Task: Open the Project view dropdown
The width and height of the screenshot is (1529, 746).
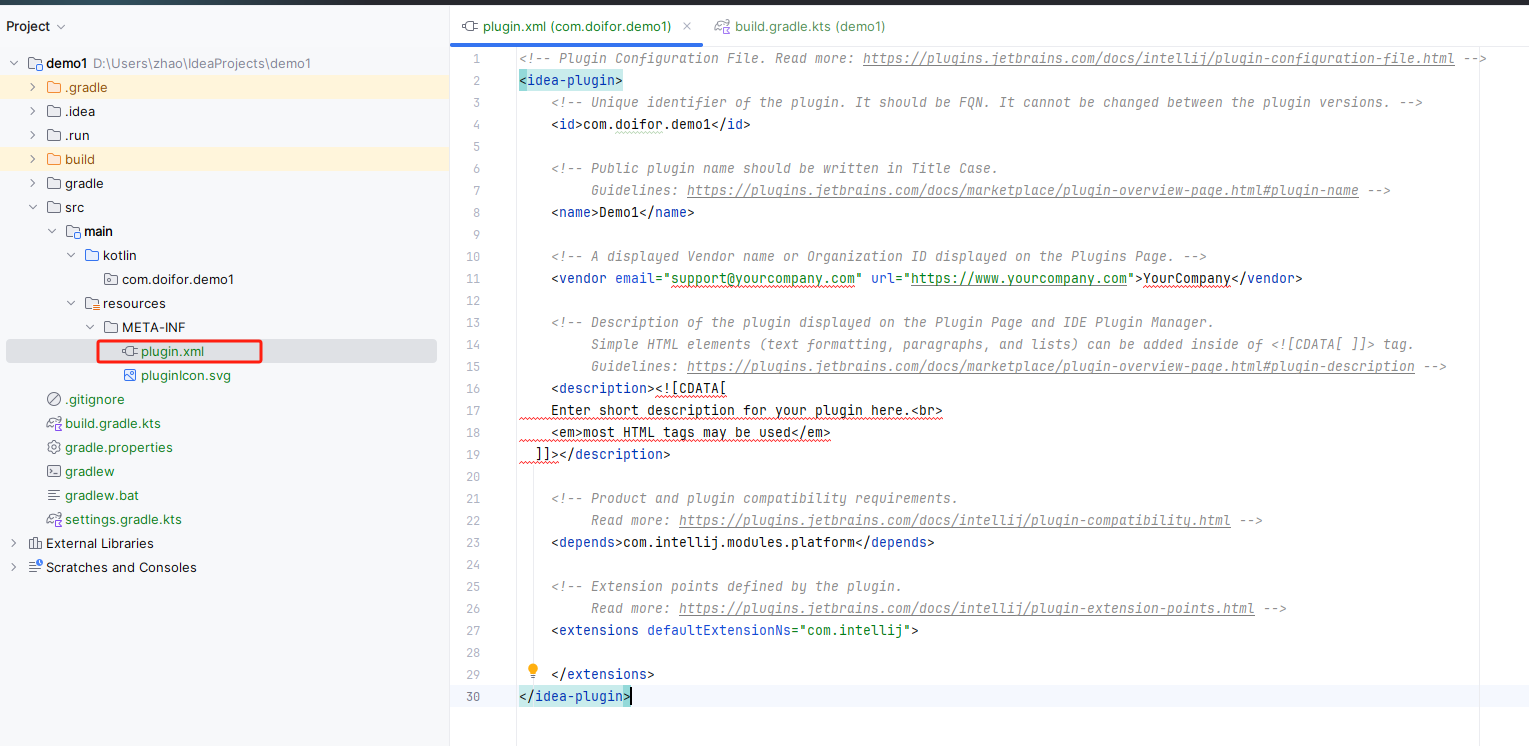Action: [x=37, y=26]
